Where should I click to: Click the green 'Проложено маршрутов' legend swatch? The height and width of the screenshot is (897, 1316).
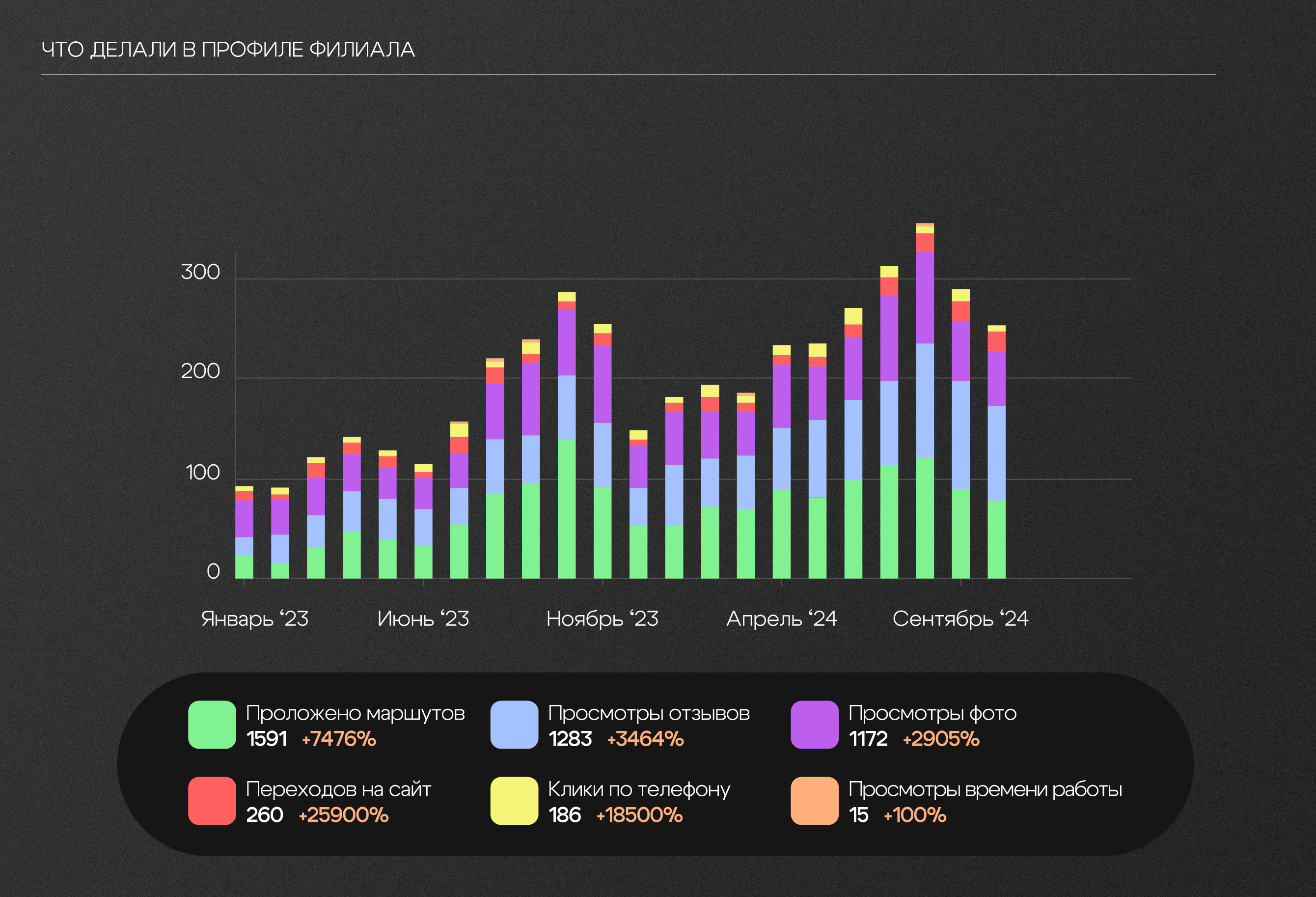pos(212,725)
